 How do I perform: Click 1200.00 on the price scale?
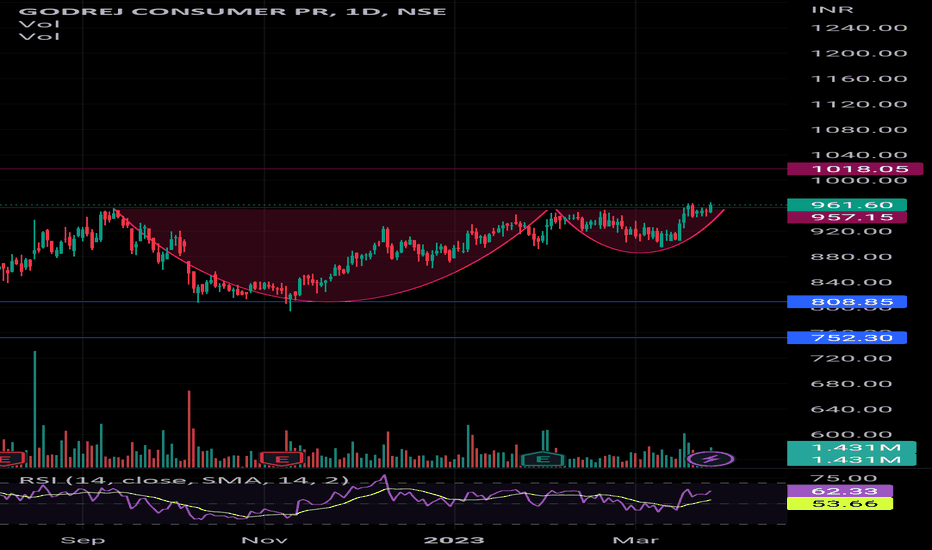click(x=859, y=54)
